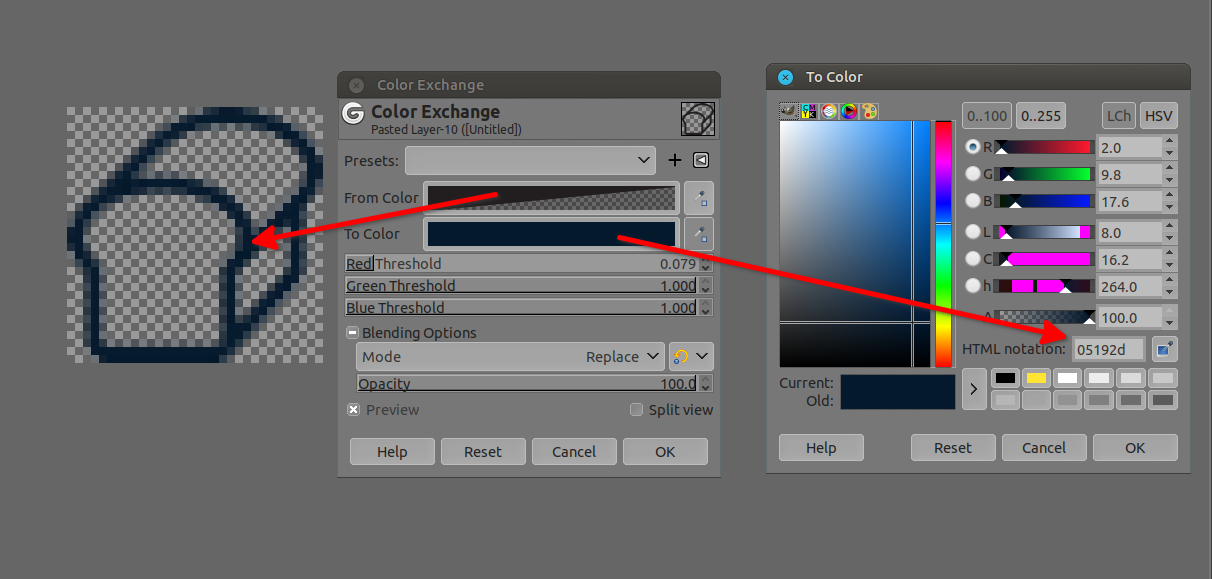This screenshot has height=579, width=1212.
Task: Close the Color Exchange dialog window
Action: (x=356, y=85)
